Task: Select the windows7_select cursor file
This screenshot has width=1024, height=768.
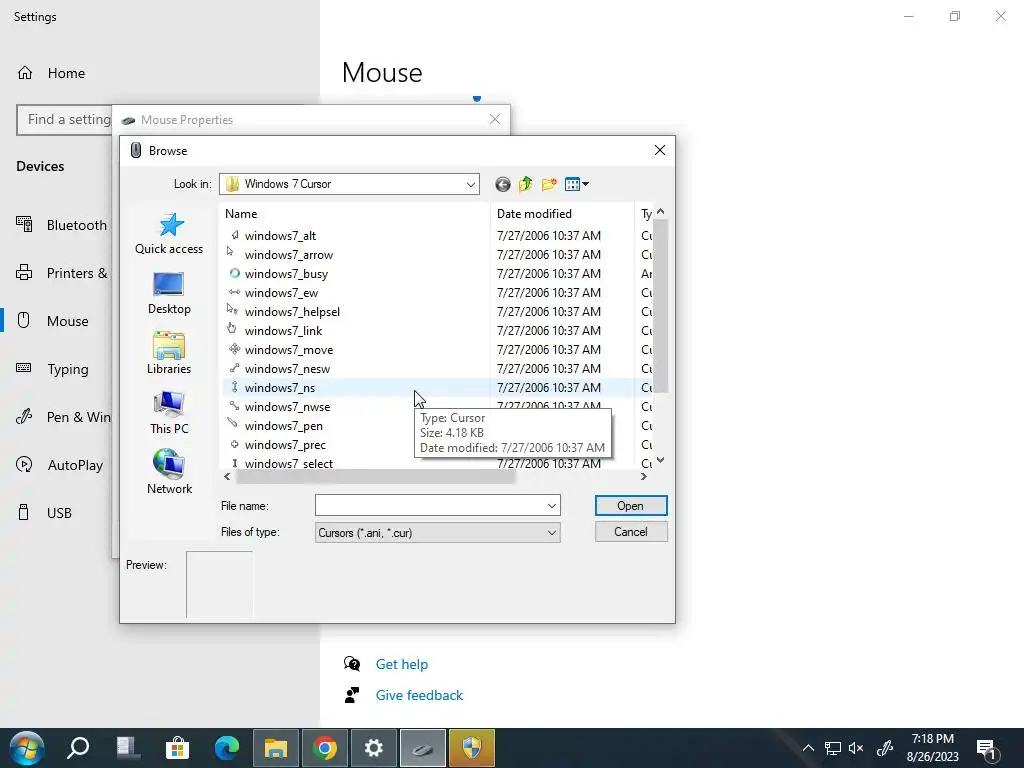Action: [289, 462]
